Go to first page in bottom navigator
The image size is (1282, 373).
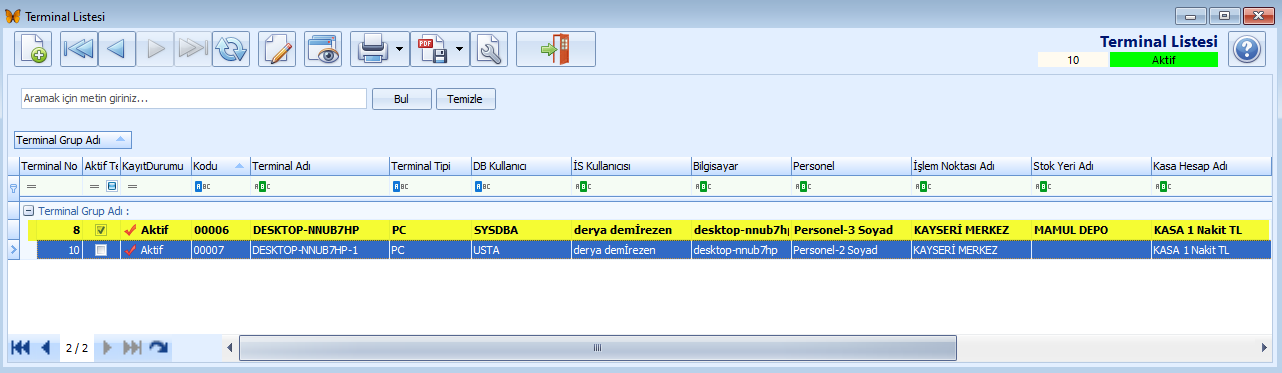(x=20, y=347)
